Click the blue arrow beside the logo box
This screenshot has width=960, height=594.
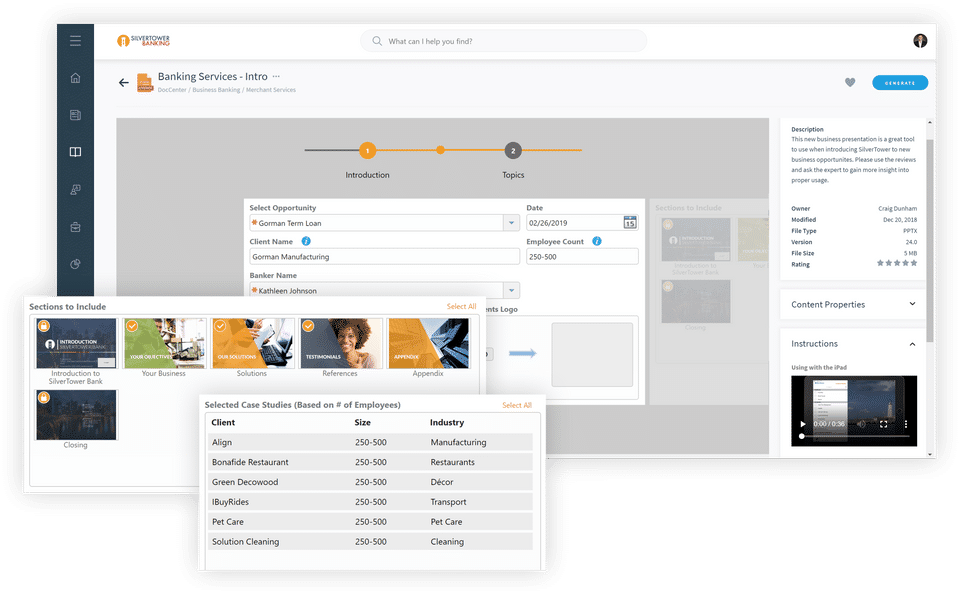click(x=522, y=353)
